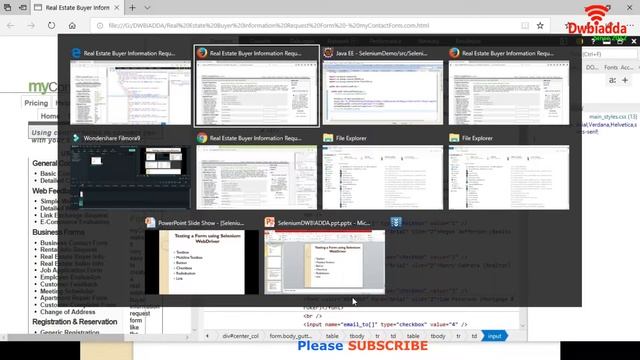Click the Firefox icon of the highlighted window
640x360 pixels.
point(202,53)
